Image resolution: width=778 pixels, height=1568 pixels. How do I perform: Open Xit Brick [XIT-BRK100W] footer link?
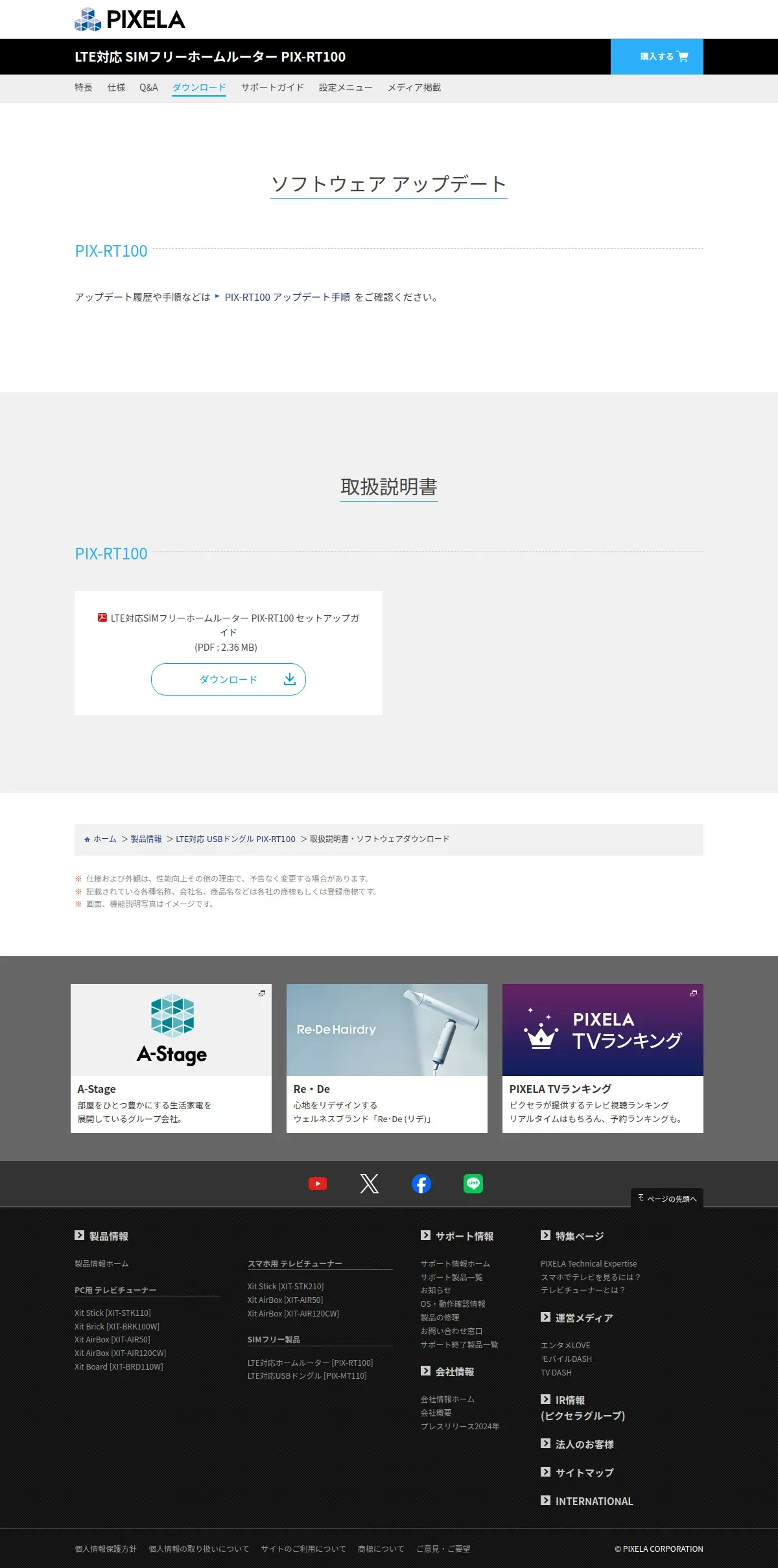(117, 1326)
